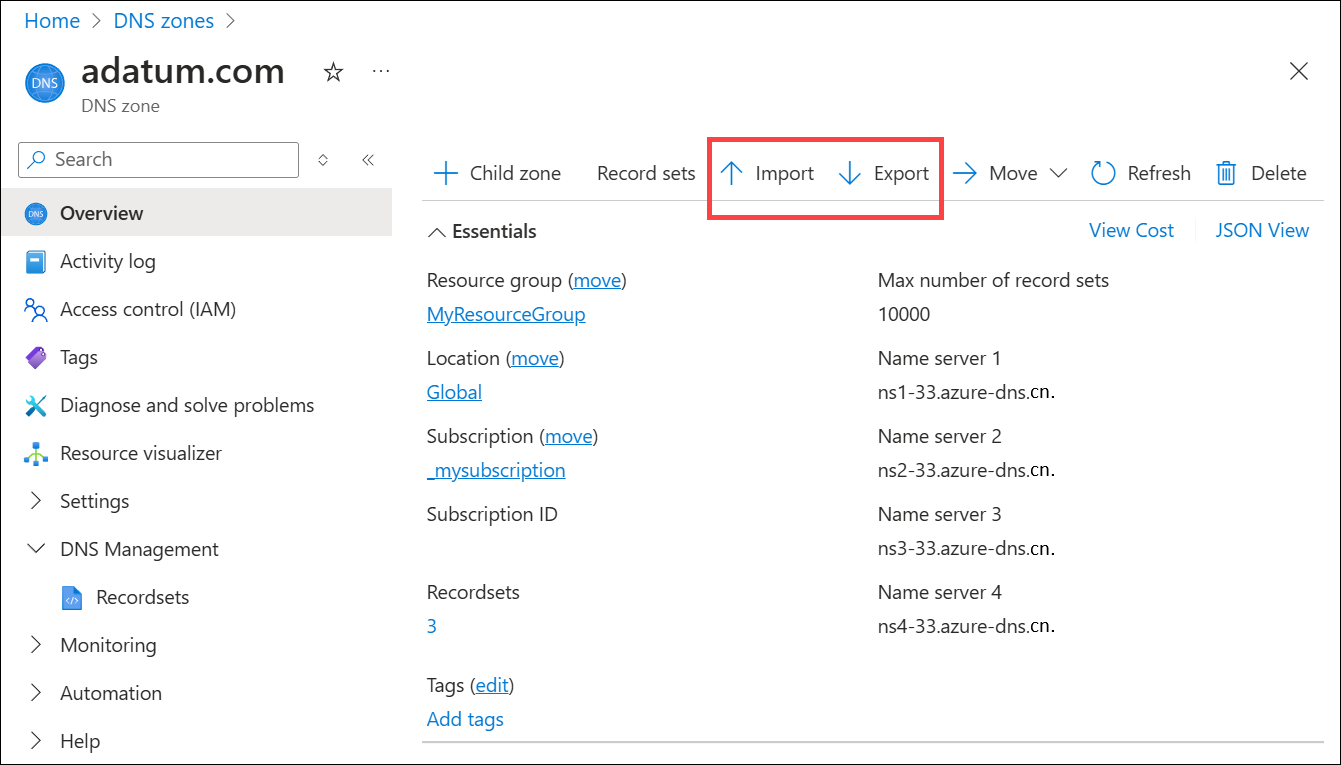The width and height of the screenshot is (1341, 765).
Task: Open the more options ellipsis menu
Action: (380, 71)
